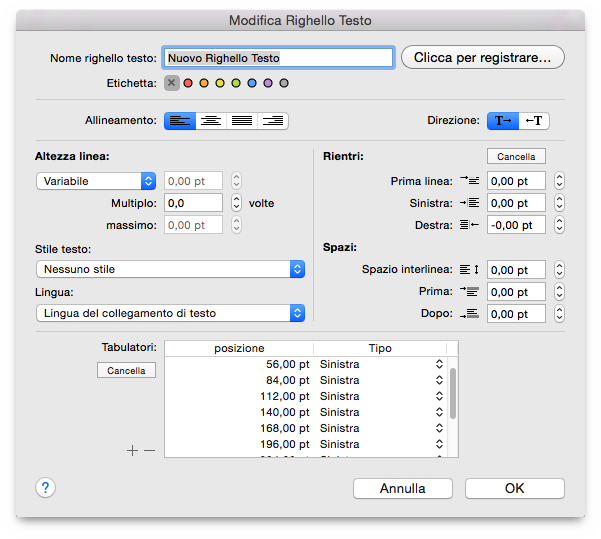Select the 112,00 pt tab position

coord(285,396)
